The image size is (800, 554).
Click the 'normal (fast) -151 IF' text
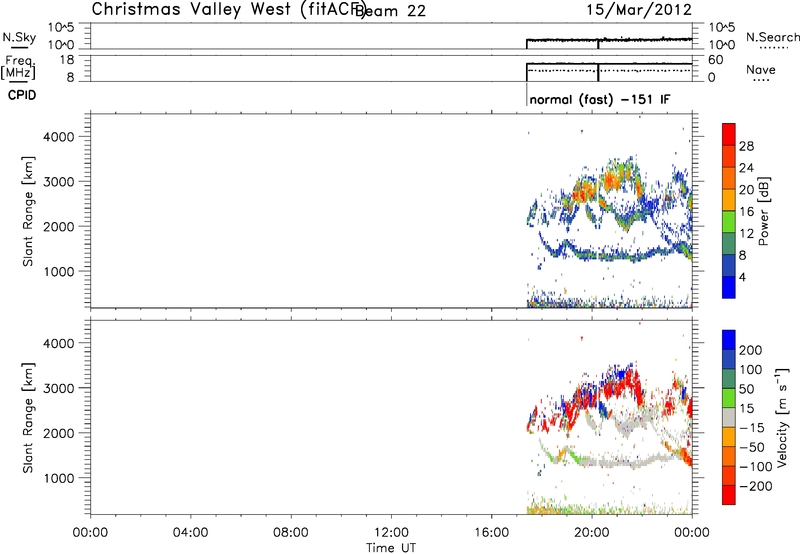(599, 99)
